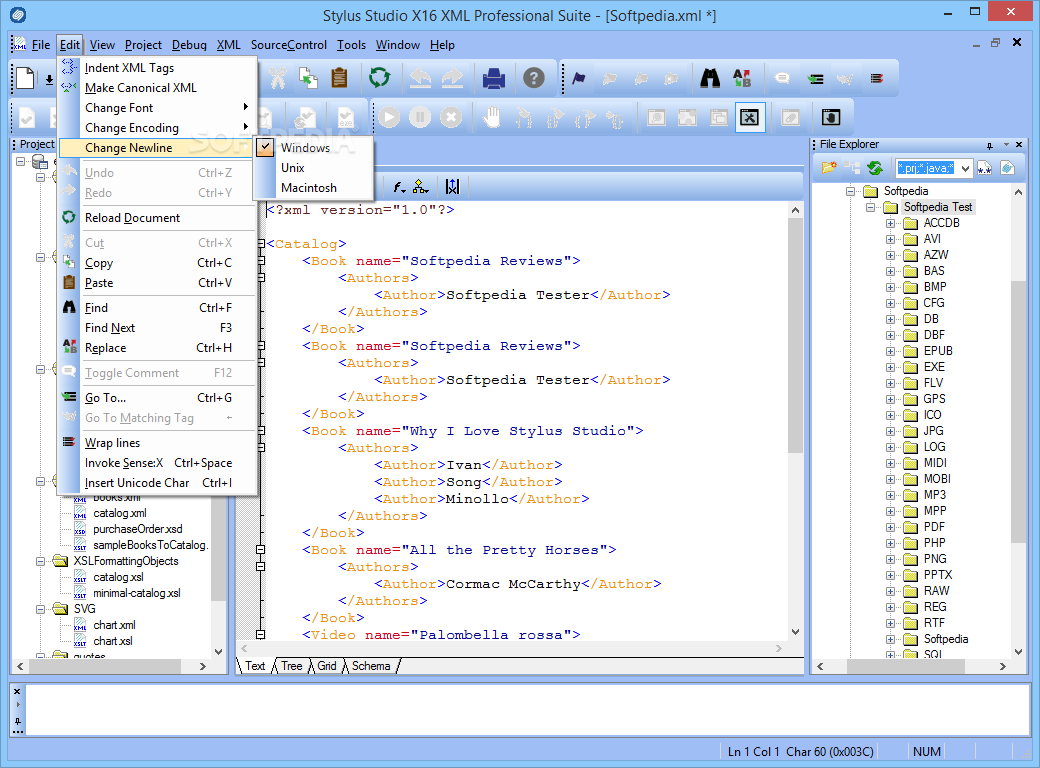This screenshot has width=1040, height=768.
Task: Open catalog.xml in project tree
Action: coord(120,513)
